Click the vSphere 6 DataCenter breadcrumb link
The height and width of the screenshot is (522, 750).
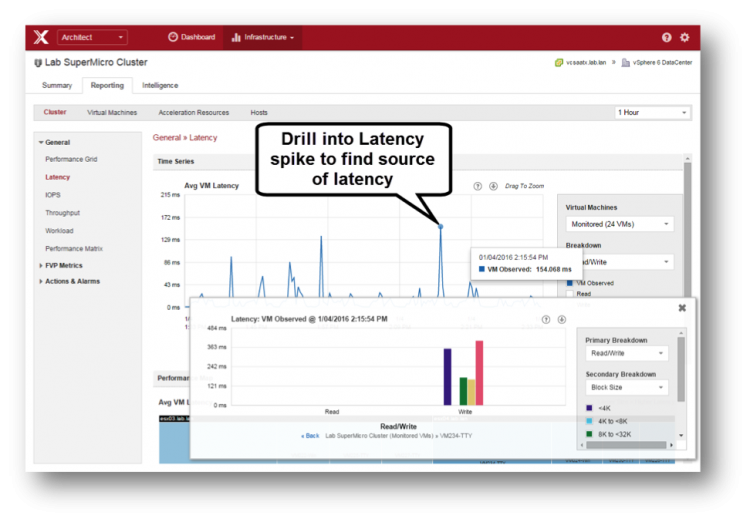click(x=662, y=63)
